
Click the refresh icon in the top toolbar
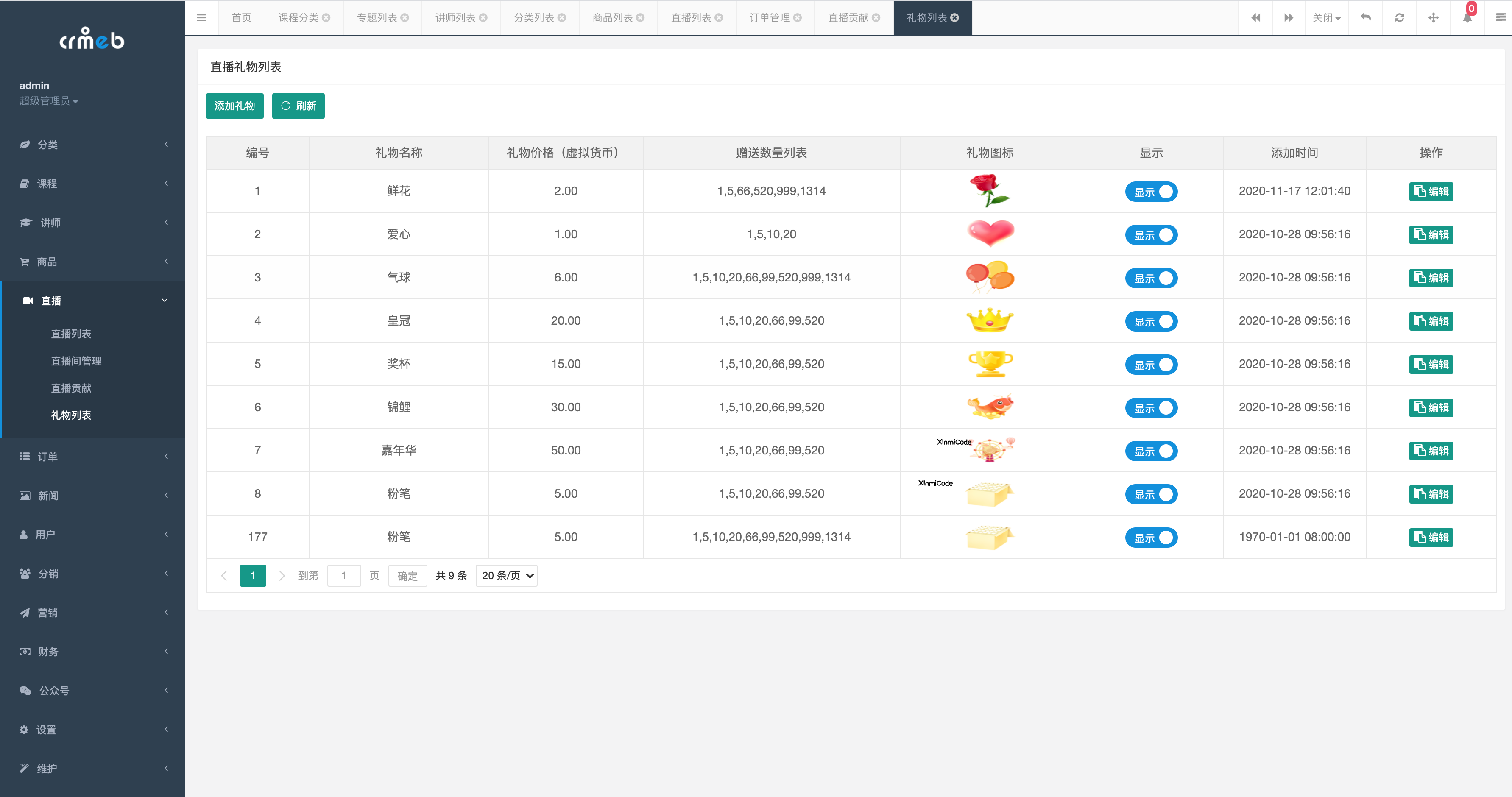coord(1399,18)
